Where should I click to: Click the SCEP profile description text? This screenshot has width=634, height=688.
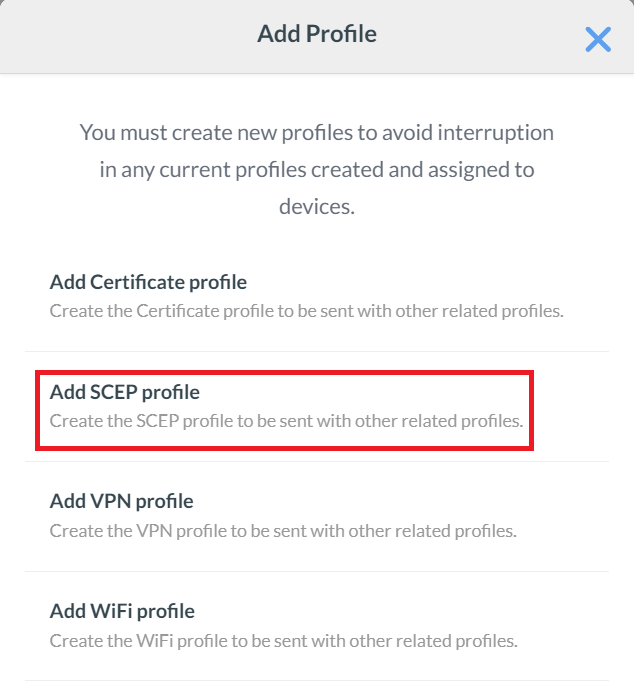coord(286,421)
